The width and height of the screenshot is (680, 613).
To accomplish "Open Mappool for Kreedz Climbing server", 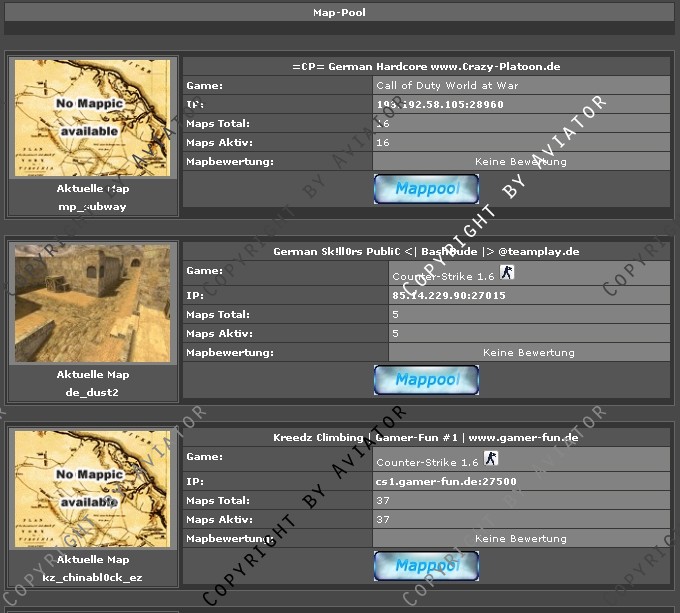I will click(426, 565).
